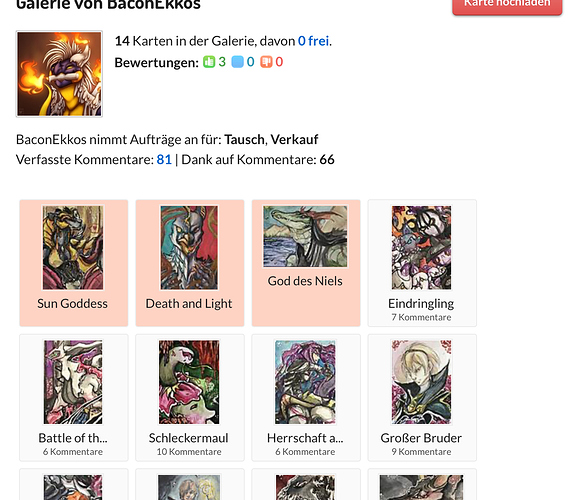Click the Eindringling 7 Kommentare text
This screenshot has width=579, height=500.
(x=421, y=317)
